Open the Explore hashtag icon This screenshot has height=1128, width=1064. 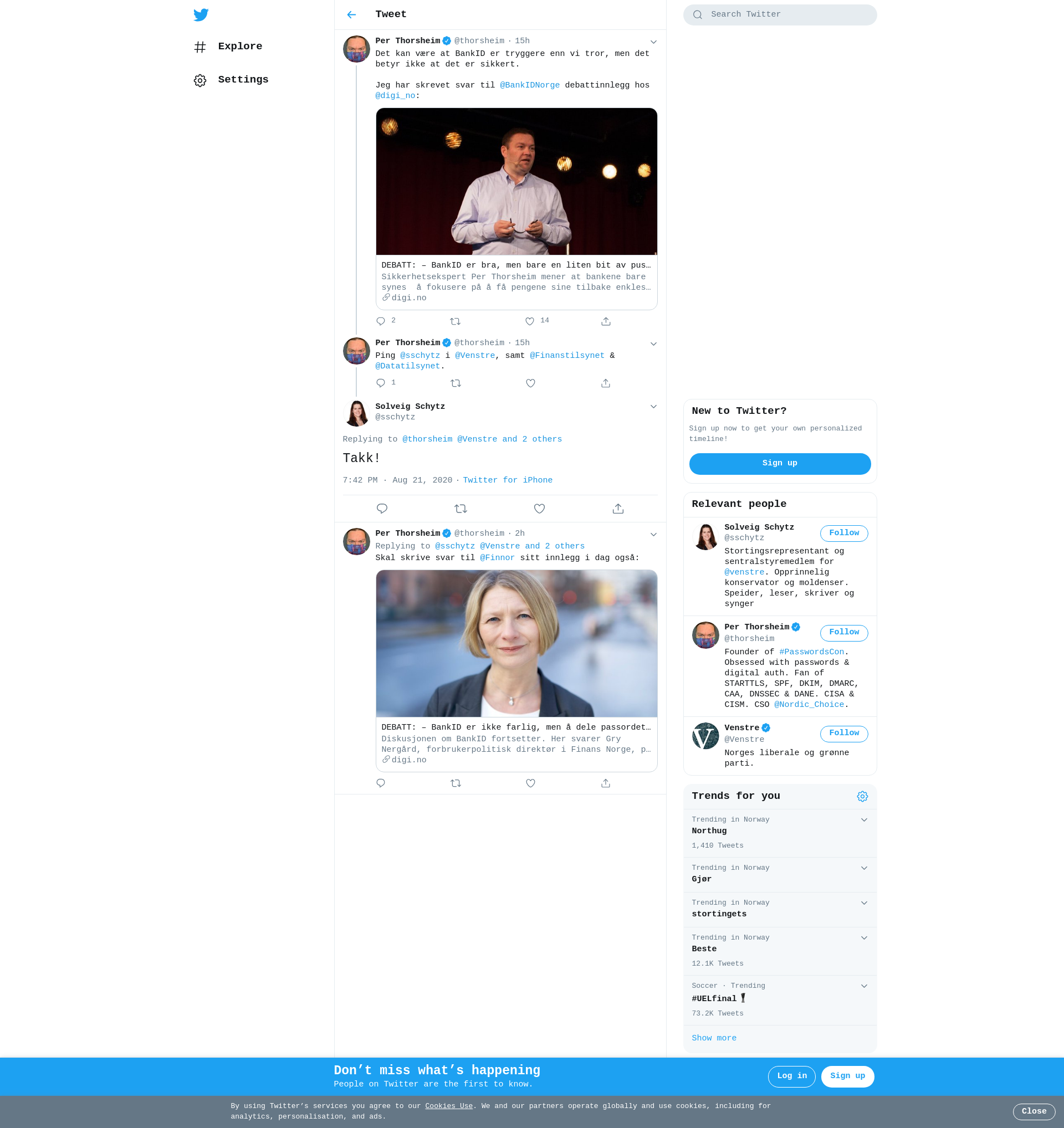point(199,47)
